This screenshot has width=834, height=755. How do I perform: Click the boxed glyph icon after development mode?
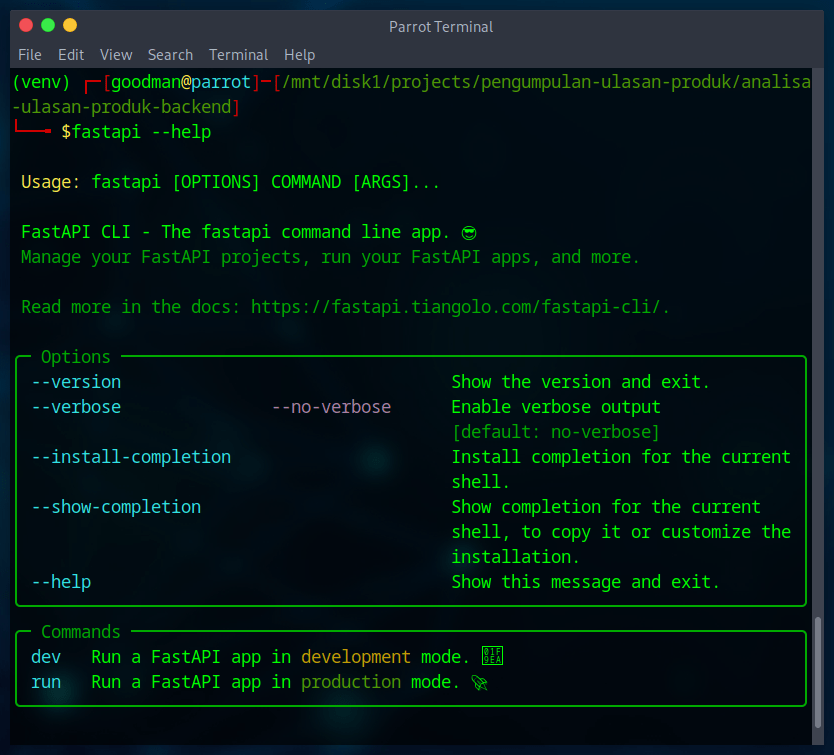(x=491, y=657)
